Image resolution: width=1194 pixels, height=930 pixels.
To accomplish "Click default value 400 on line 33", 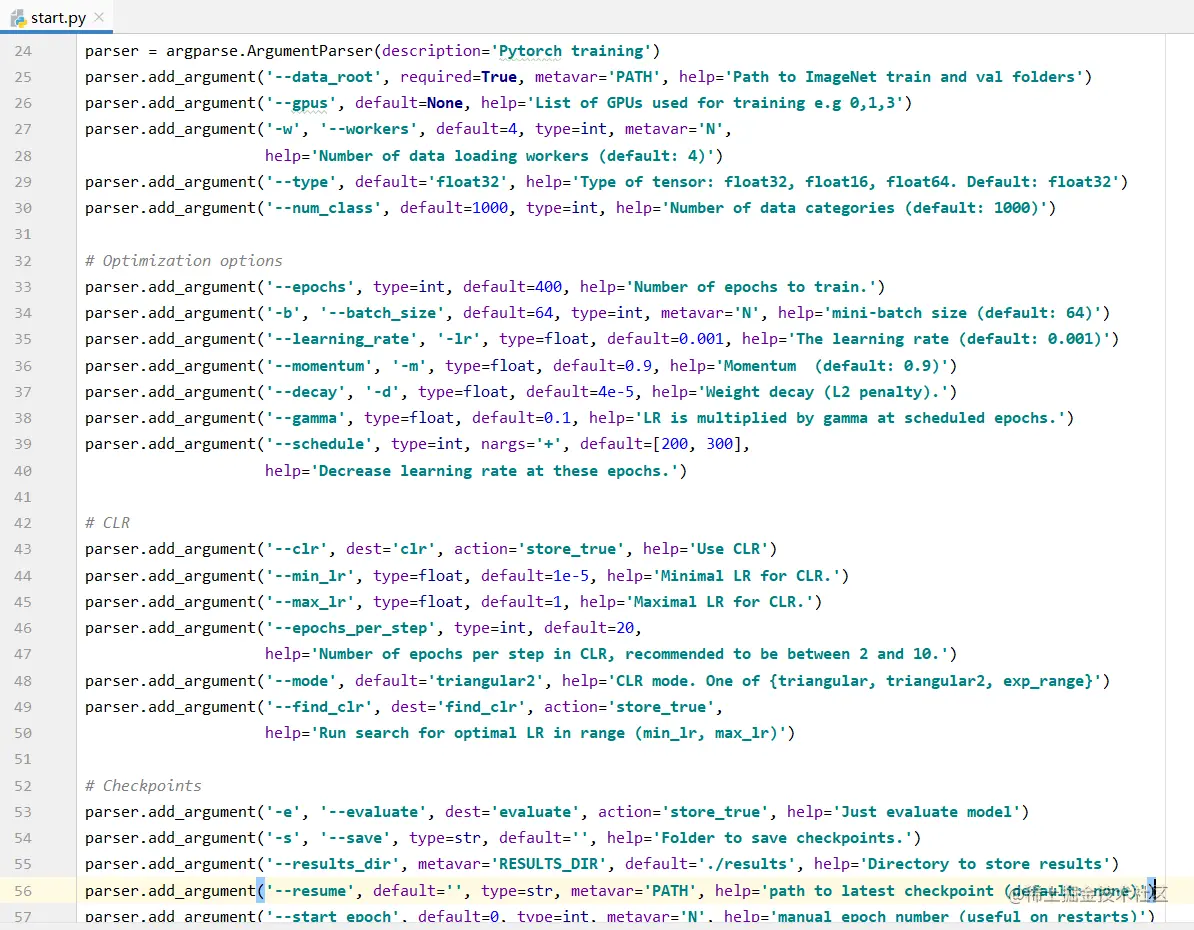I will point(548,287).
